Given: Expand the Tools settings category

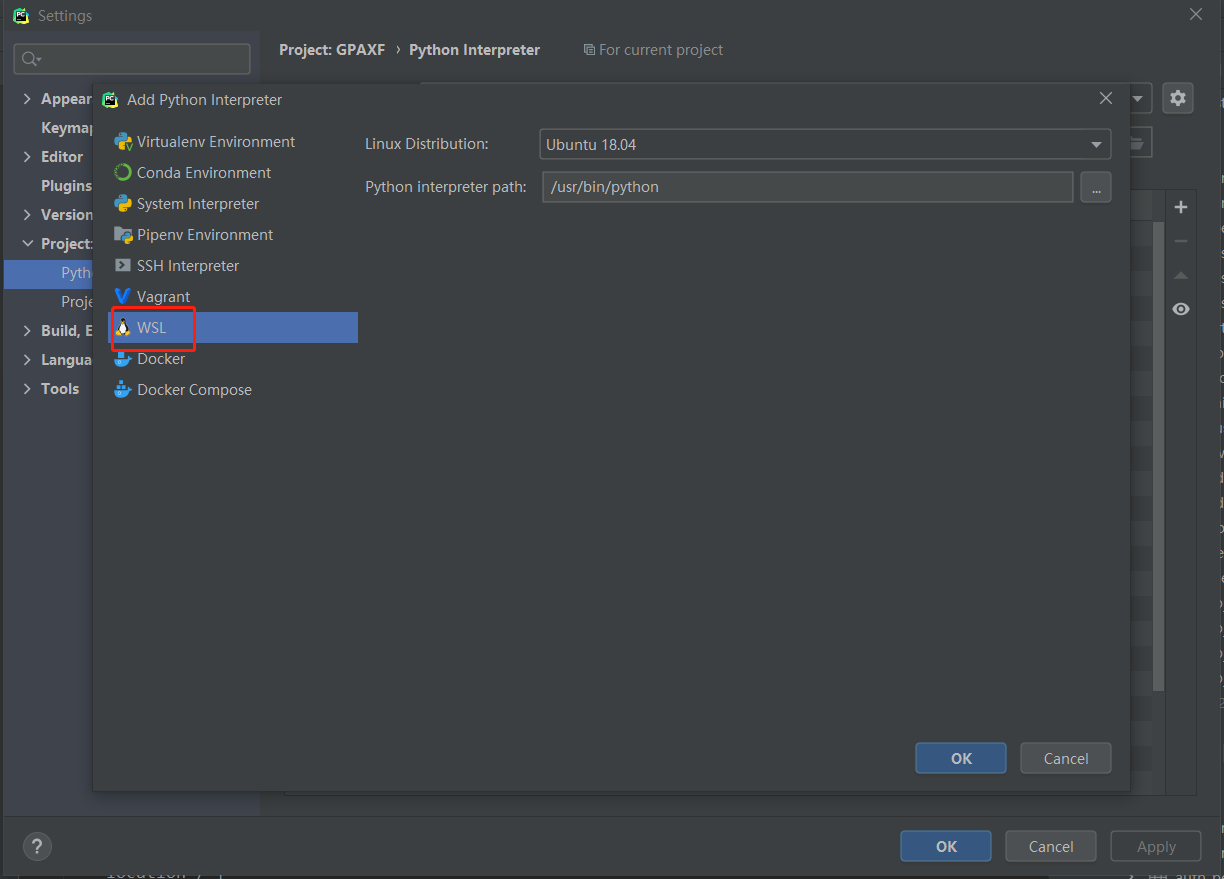Looking at the screenshot, I should (x=27, y=389).
